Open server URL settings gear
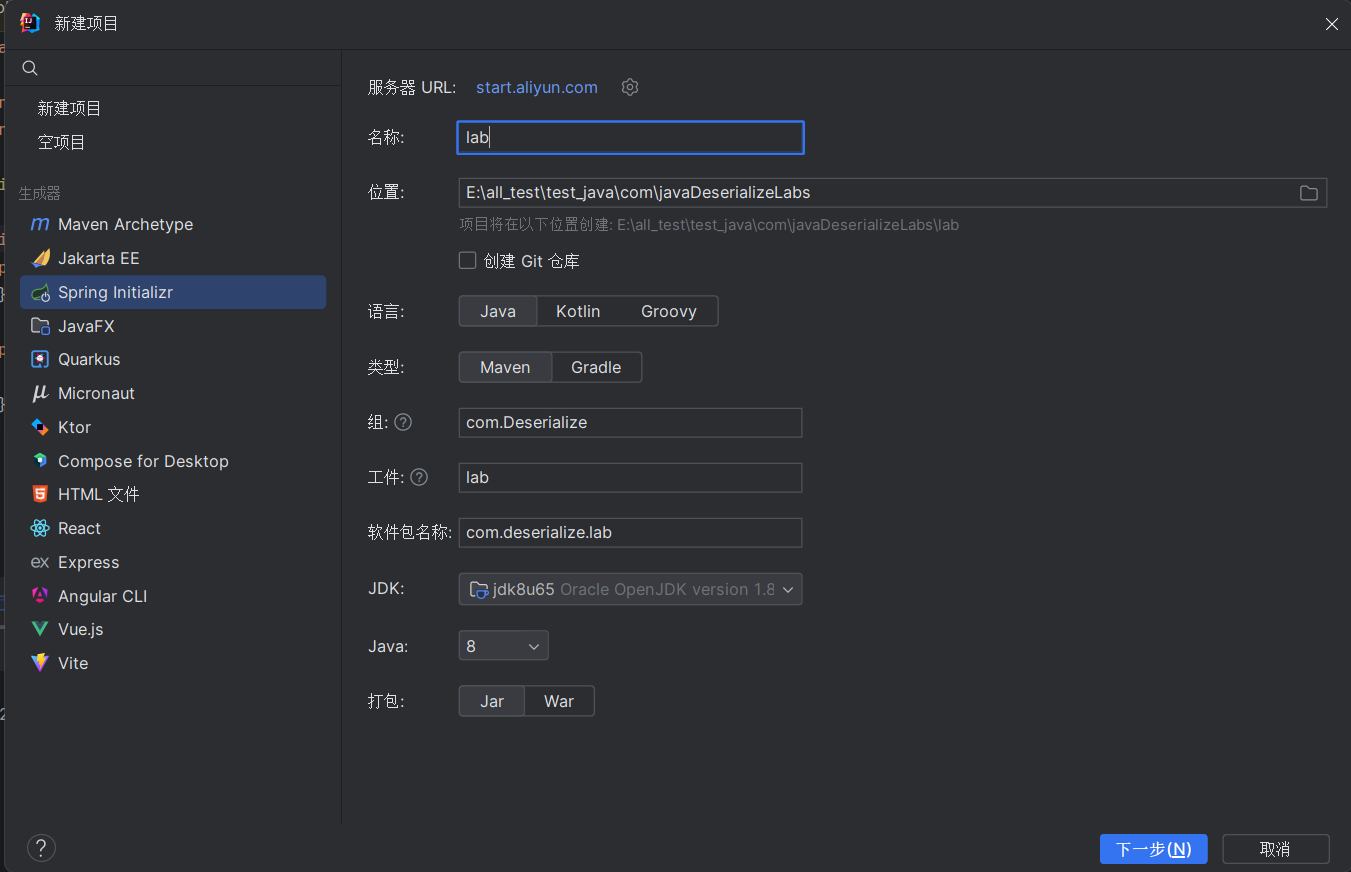 coord(630,87)
